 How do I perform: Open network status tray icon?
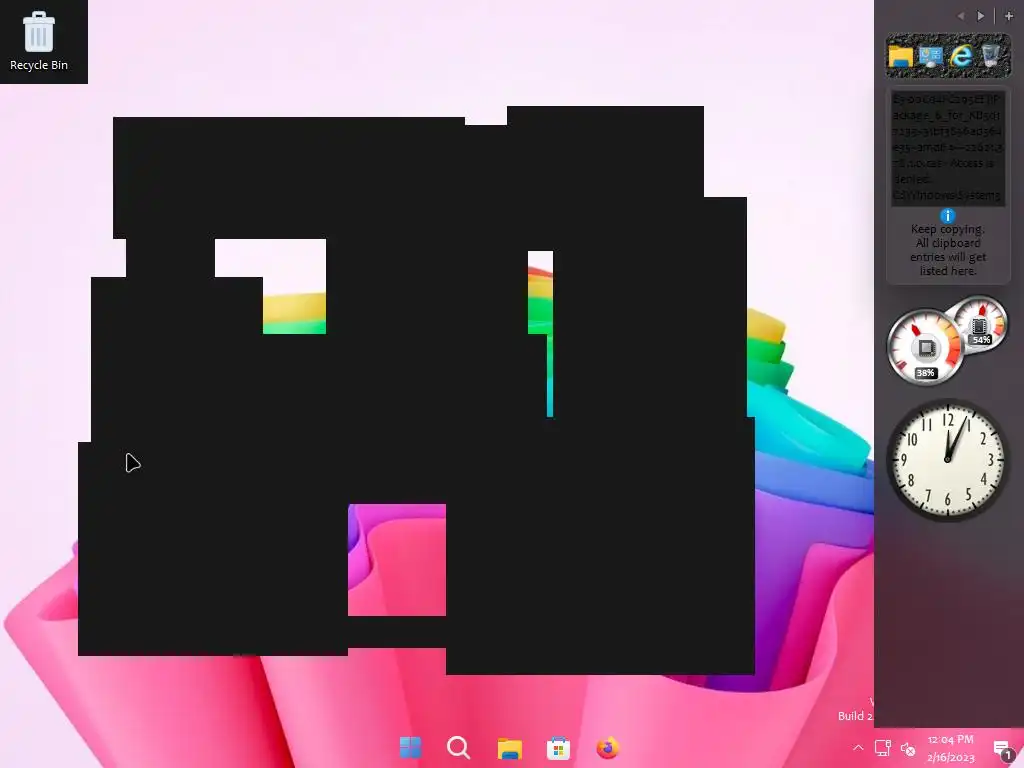[883, 748]
